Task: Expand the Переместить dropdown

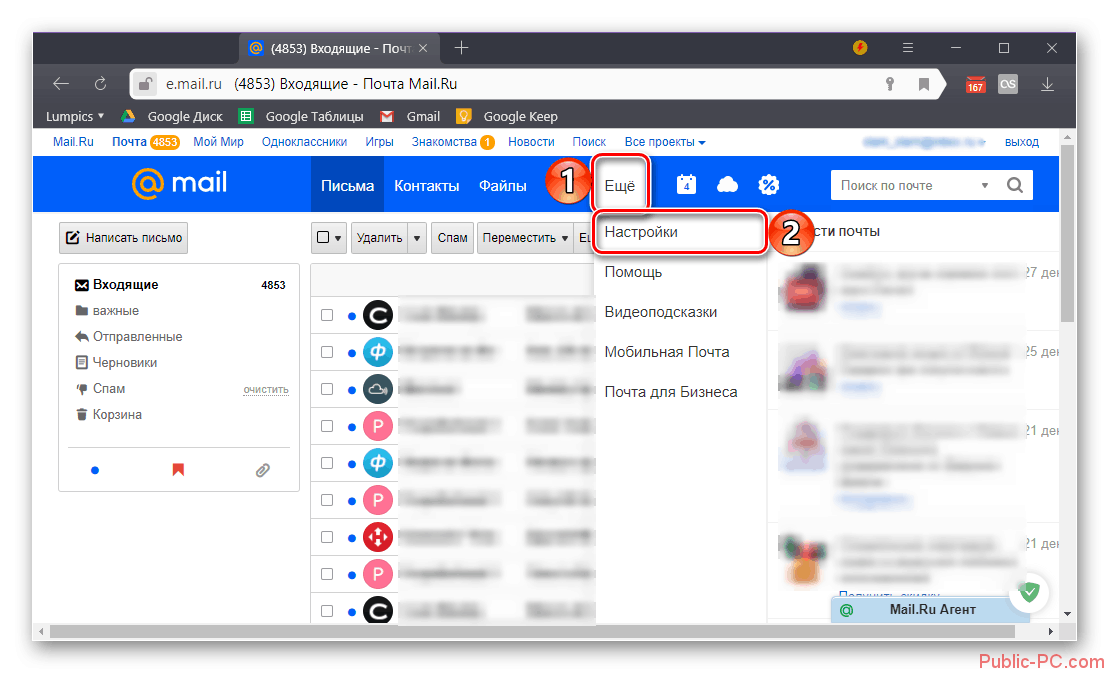Action: (x=524, y=238)
